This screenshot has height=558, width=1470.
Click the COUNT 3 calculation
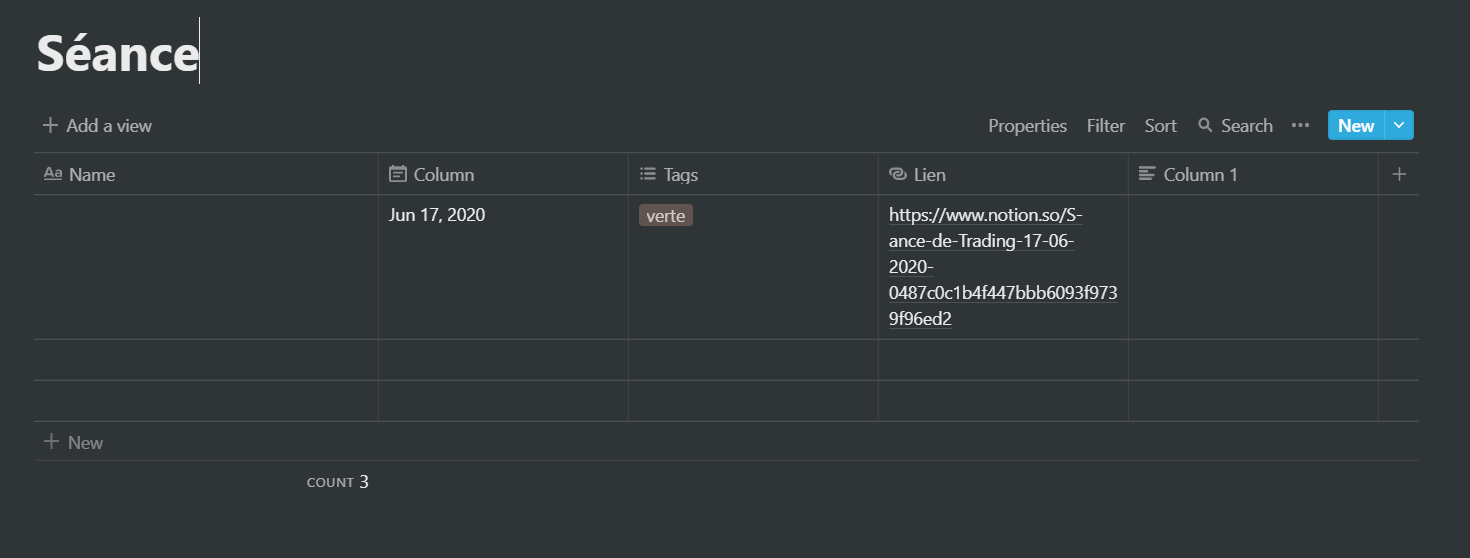(338, 482)
